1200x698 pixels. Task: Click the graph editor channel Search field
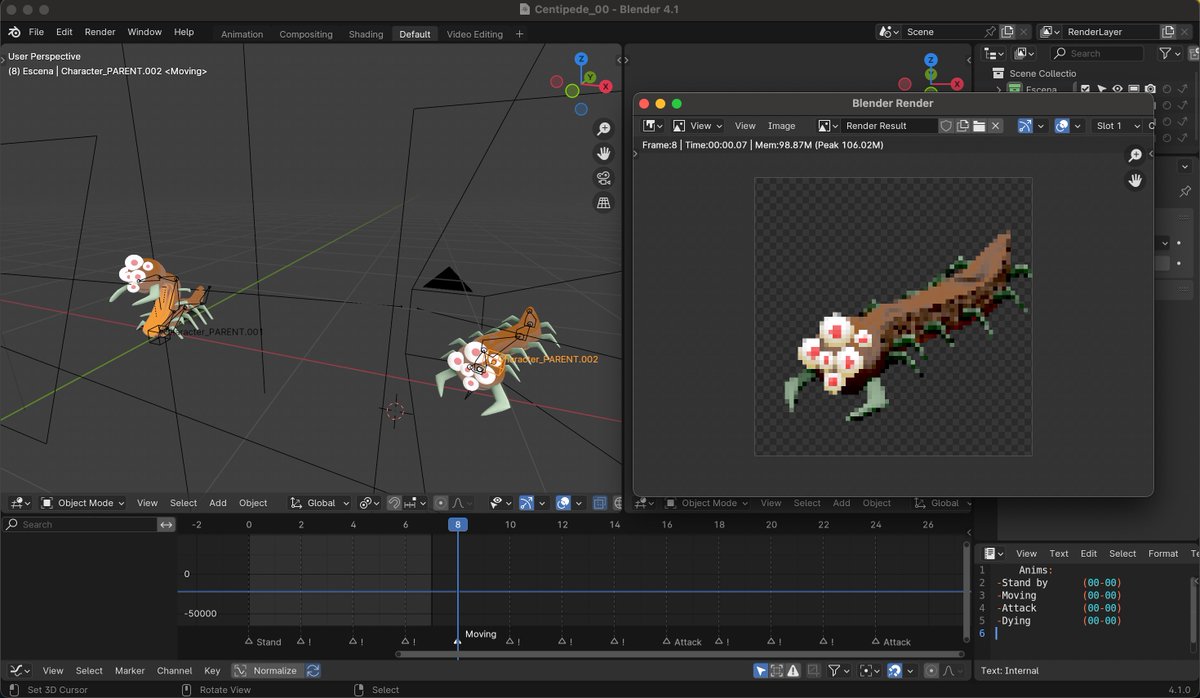(x=80, y=524)
